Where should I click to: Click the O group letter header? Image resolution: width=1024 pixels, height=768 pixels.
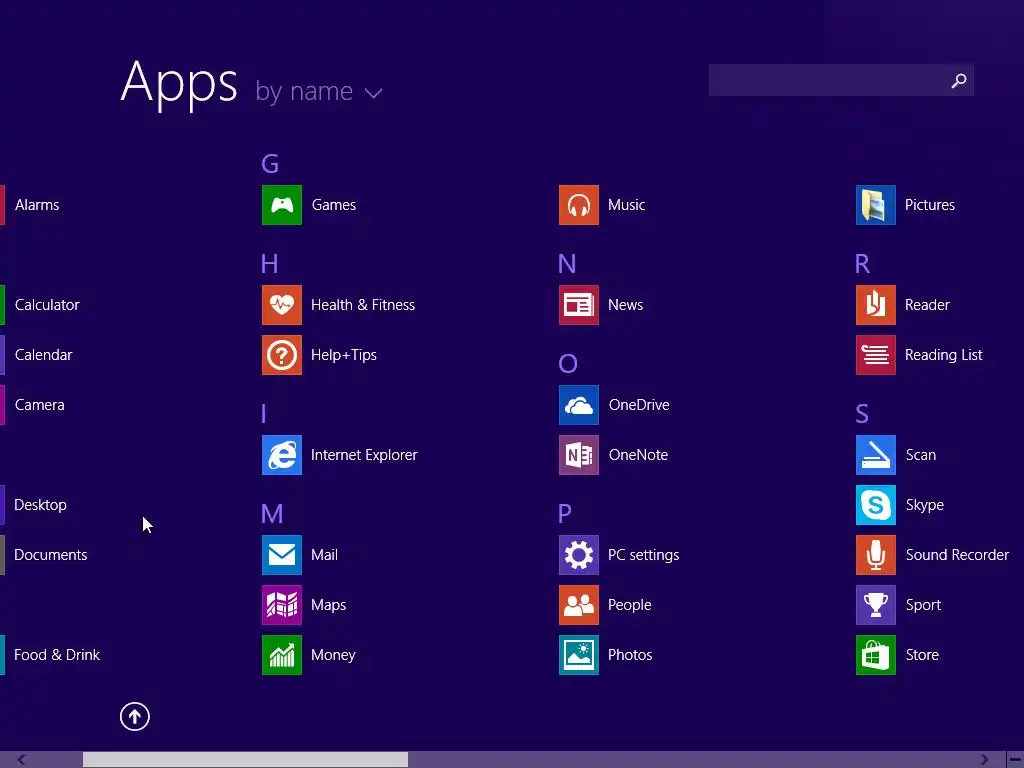pyautogui.click(x=568, y=364)
